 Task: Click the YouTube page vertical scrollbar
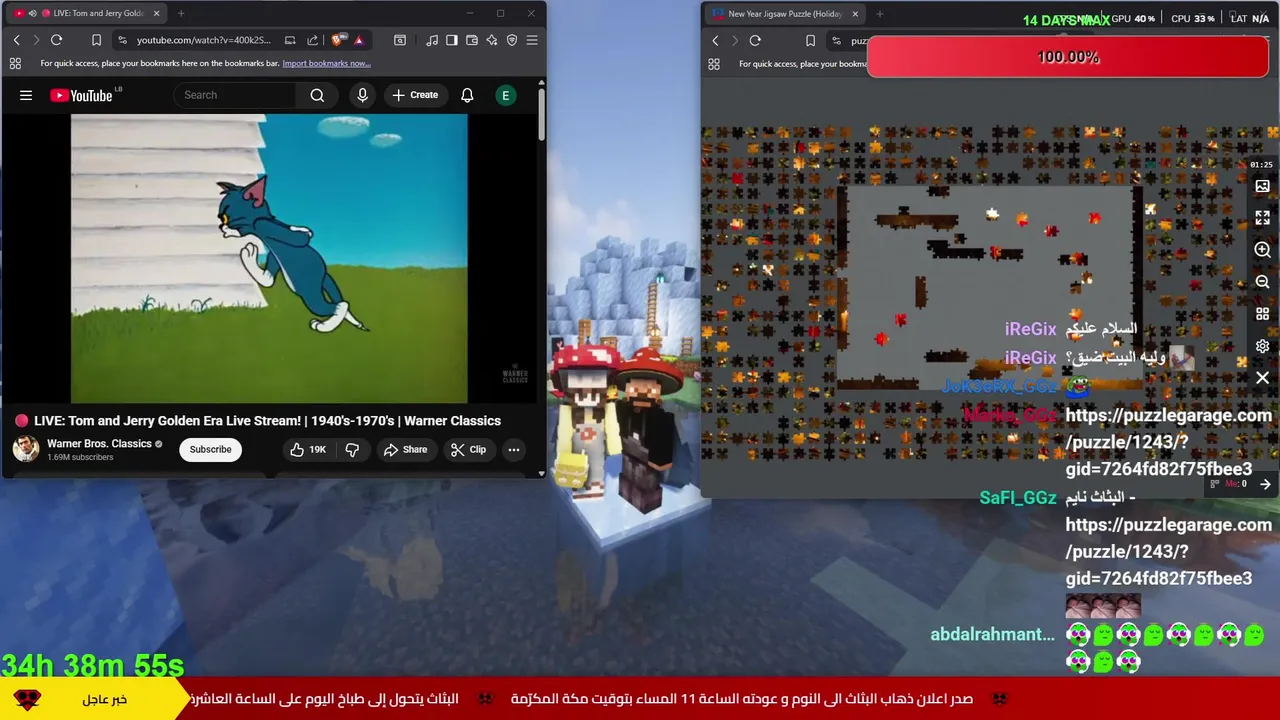(x=541, y=115)
